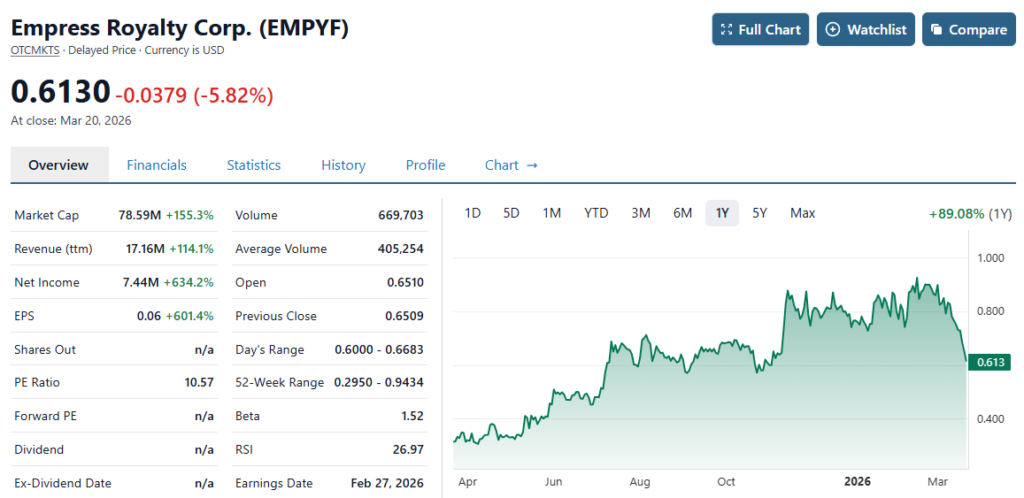Open the History tab
The image size is (1024, 498).
coord(343,165)
